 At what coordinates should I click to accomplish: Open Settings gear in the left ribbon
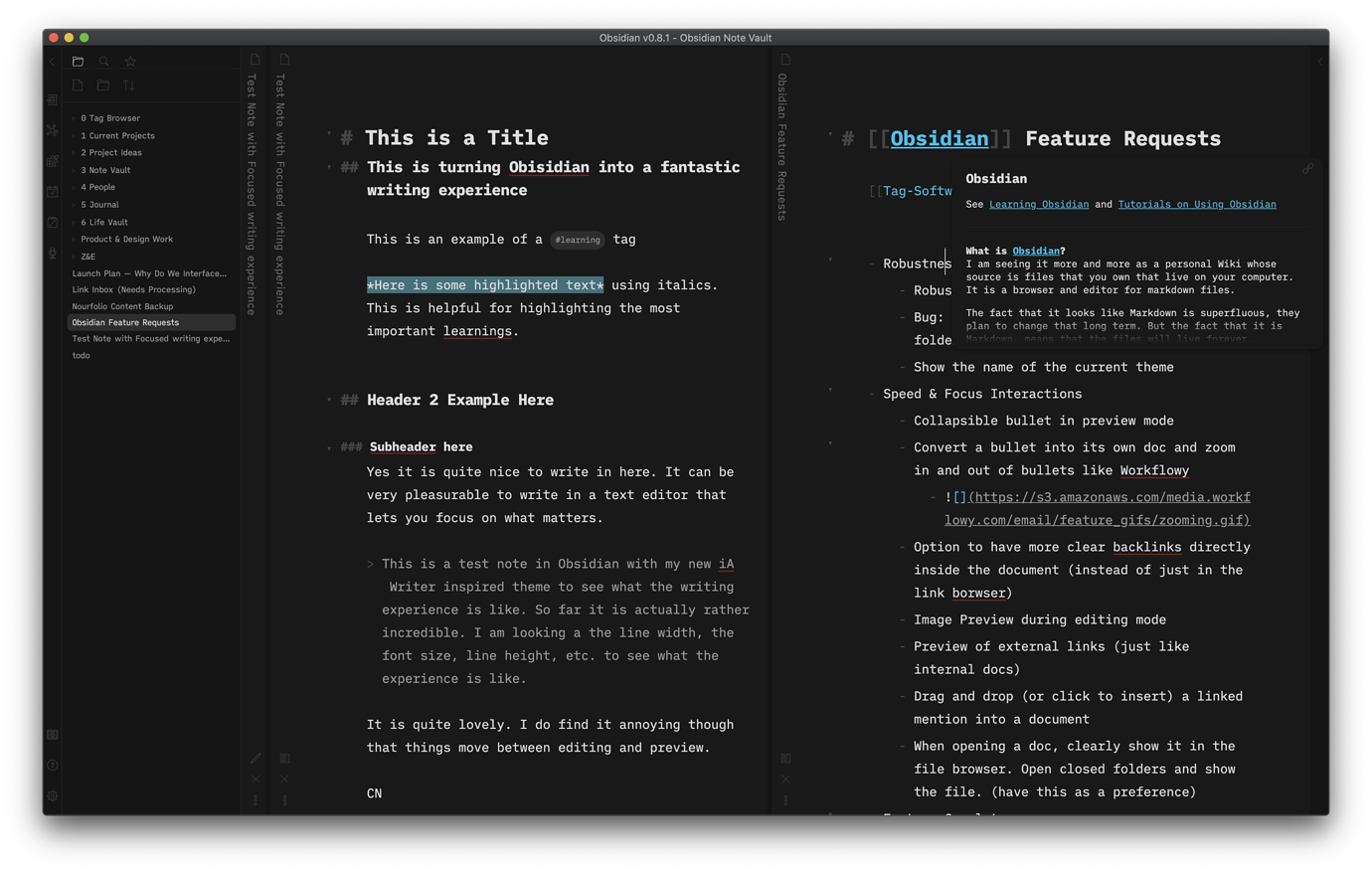coord(53,796)
